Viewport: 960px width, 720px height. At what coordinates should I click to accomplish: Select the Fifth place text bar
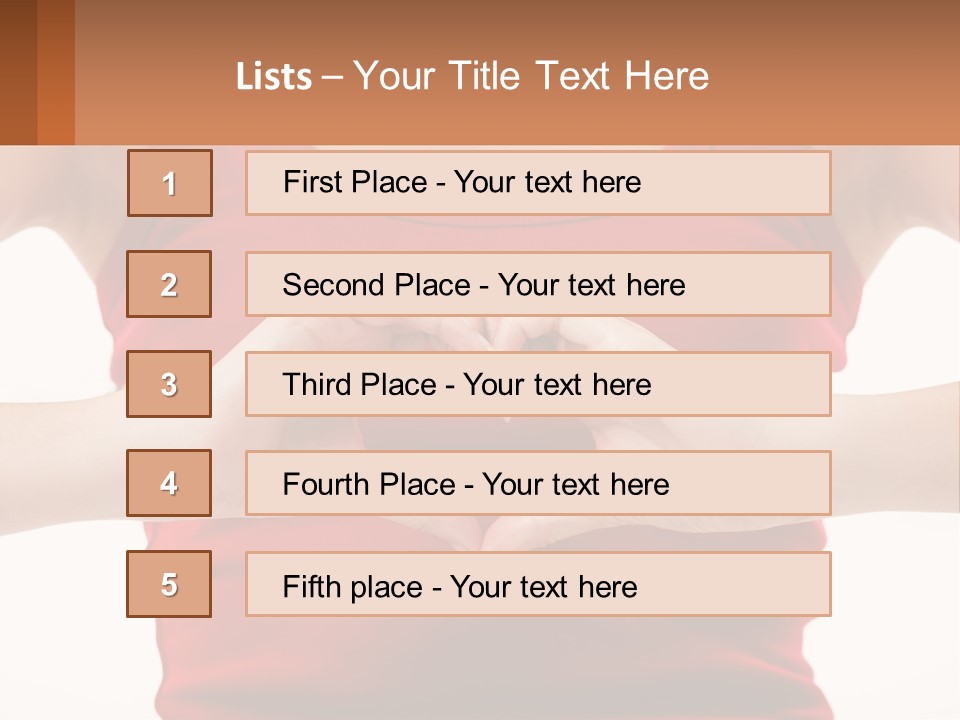[x=538, y=584]
